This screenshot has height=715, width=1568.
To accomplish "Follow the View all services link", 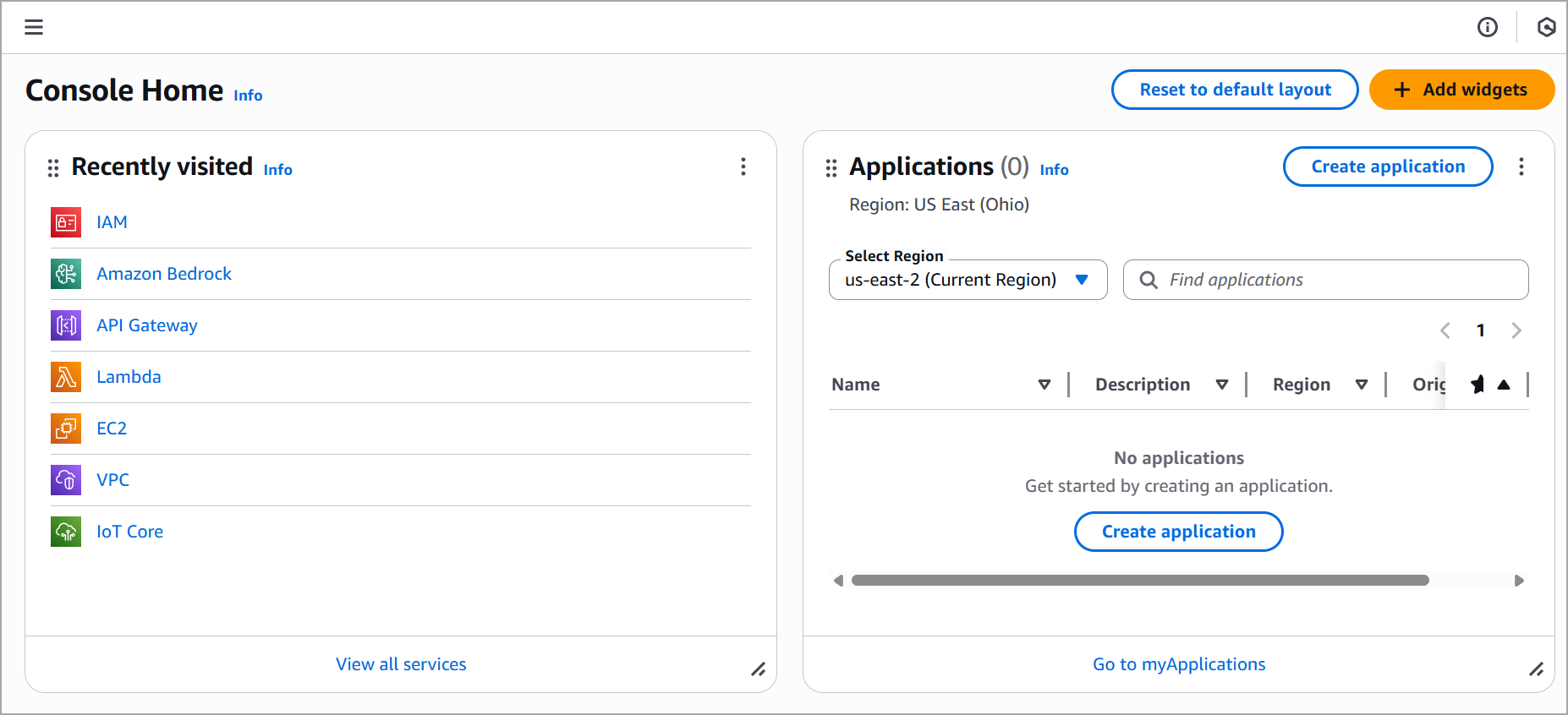I will point(401,664).
